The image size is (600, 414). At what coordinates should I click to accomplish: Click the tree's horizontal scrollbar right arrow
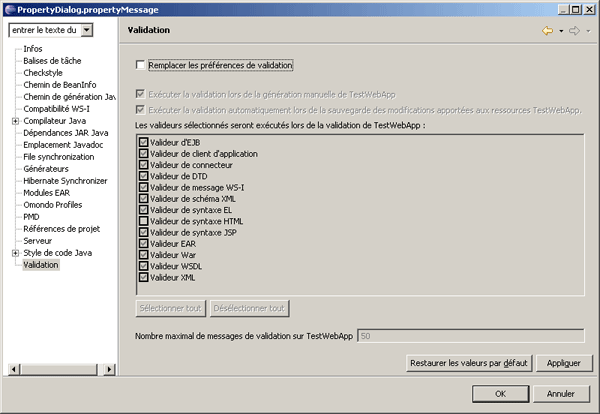pos(111,370)
